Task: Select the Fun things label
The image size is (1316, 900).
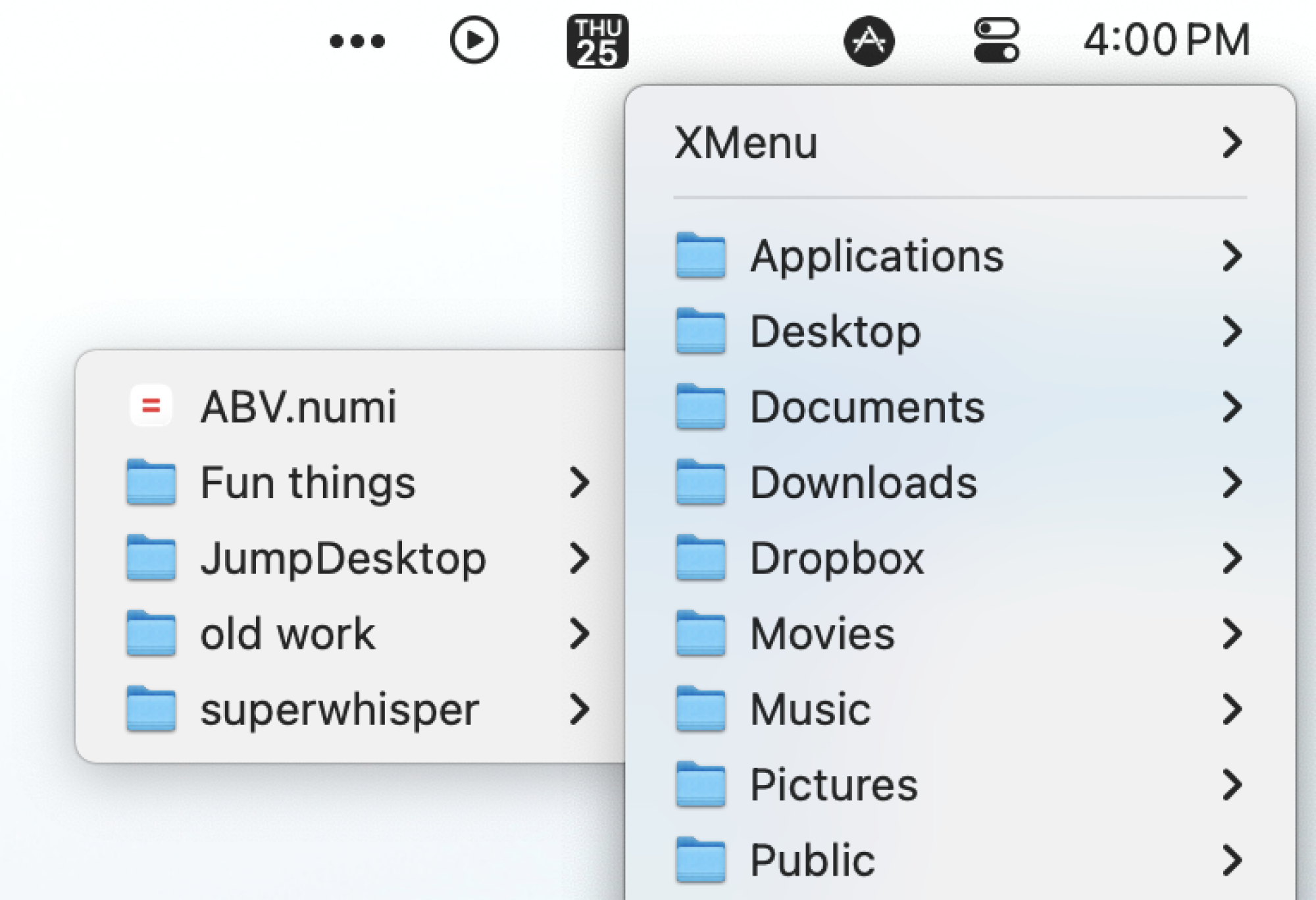Action: [308, 484]
